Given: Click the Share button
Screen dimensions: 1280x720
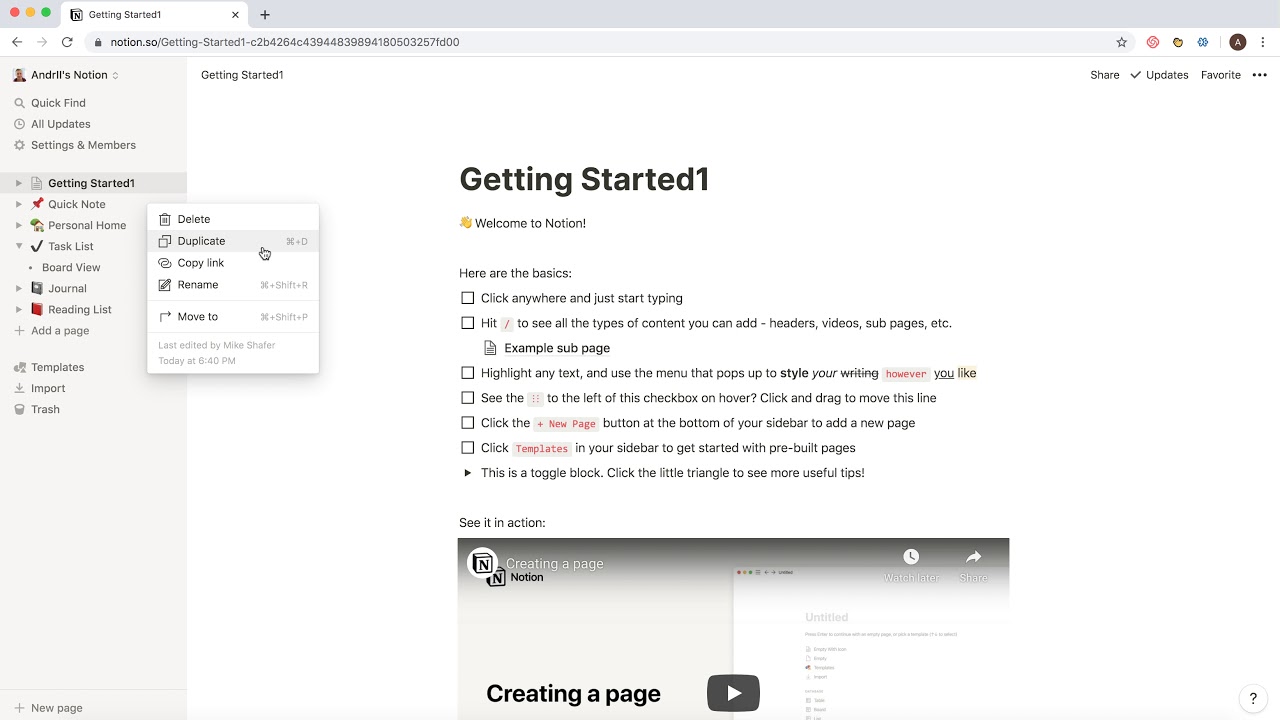Looking at the screenshot, I should click(x=1105, y=75).
